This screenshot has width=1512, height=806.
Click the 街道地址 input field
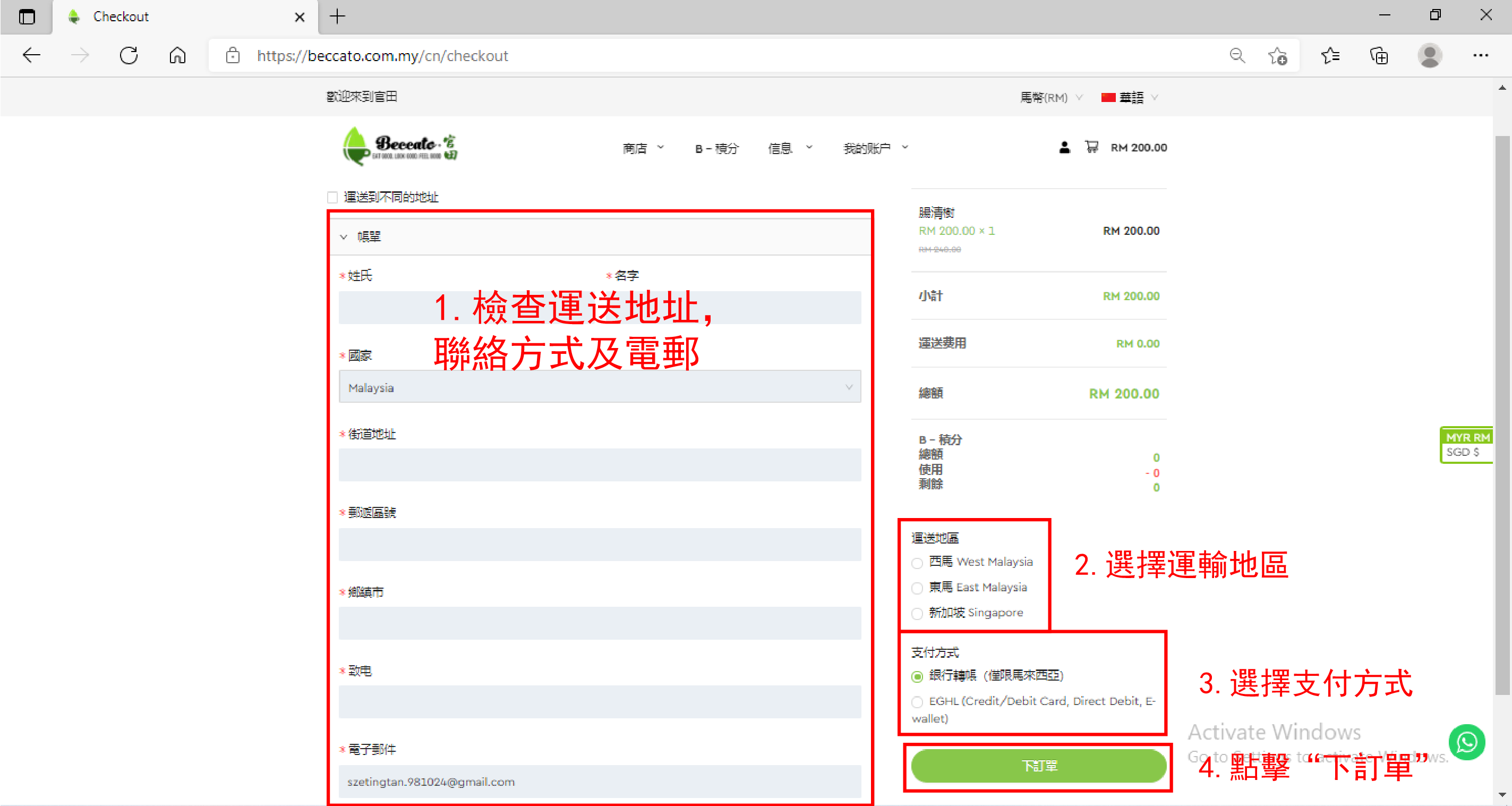[599, 465]
